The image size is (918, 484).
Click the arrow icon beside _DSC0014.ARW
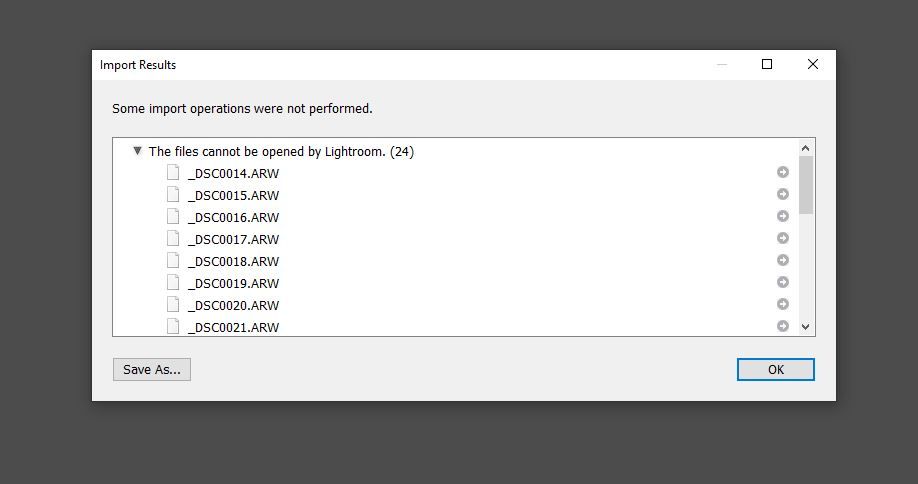tap(783, 172)
